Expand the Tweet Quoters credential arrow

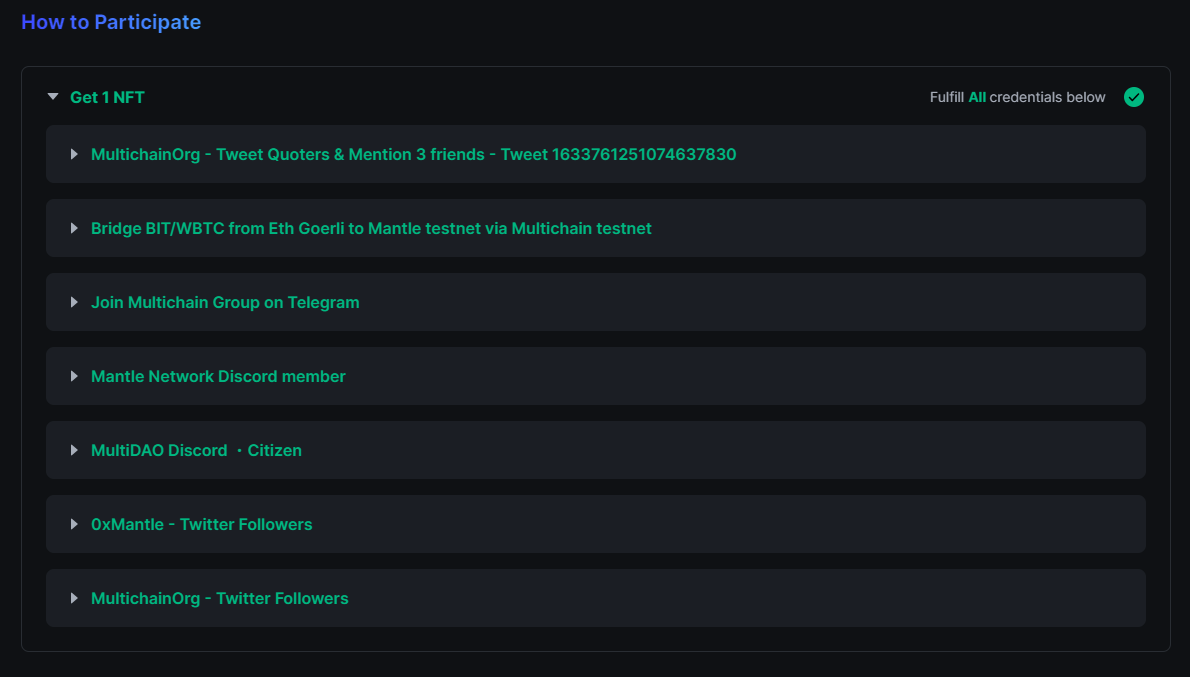point(74,154)
